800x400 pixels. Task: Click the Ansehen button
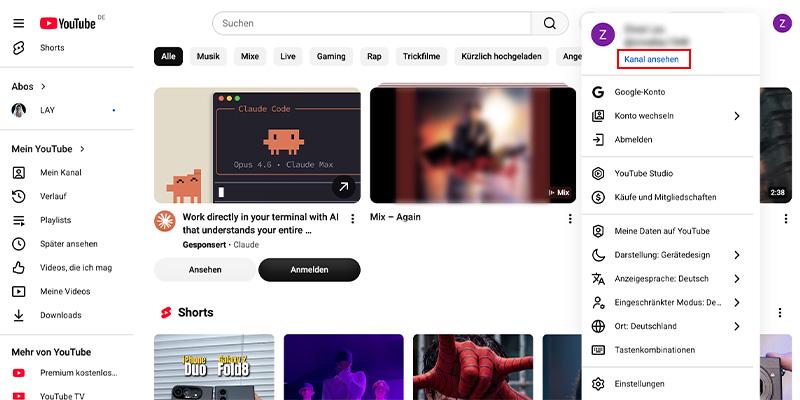click(205, 270)
